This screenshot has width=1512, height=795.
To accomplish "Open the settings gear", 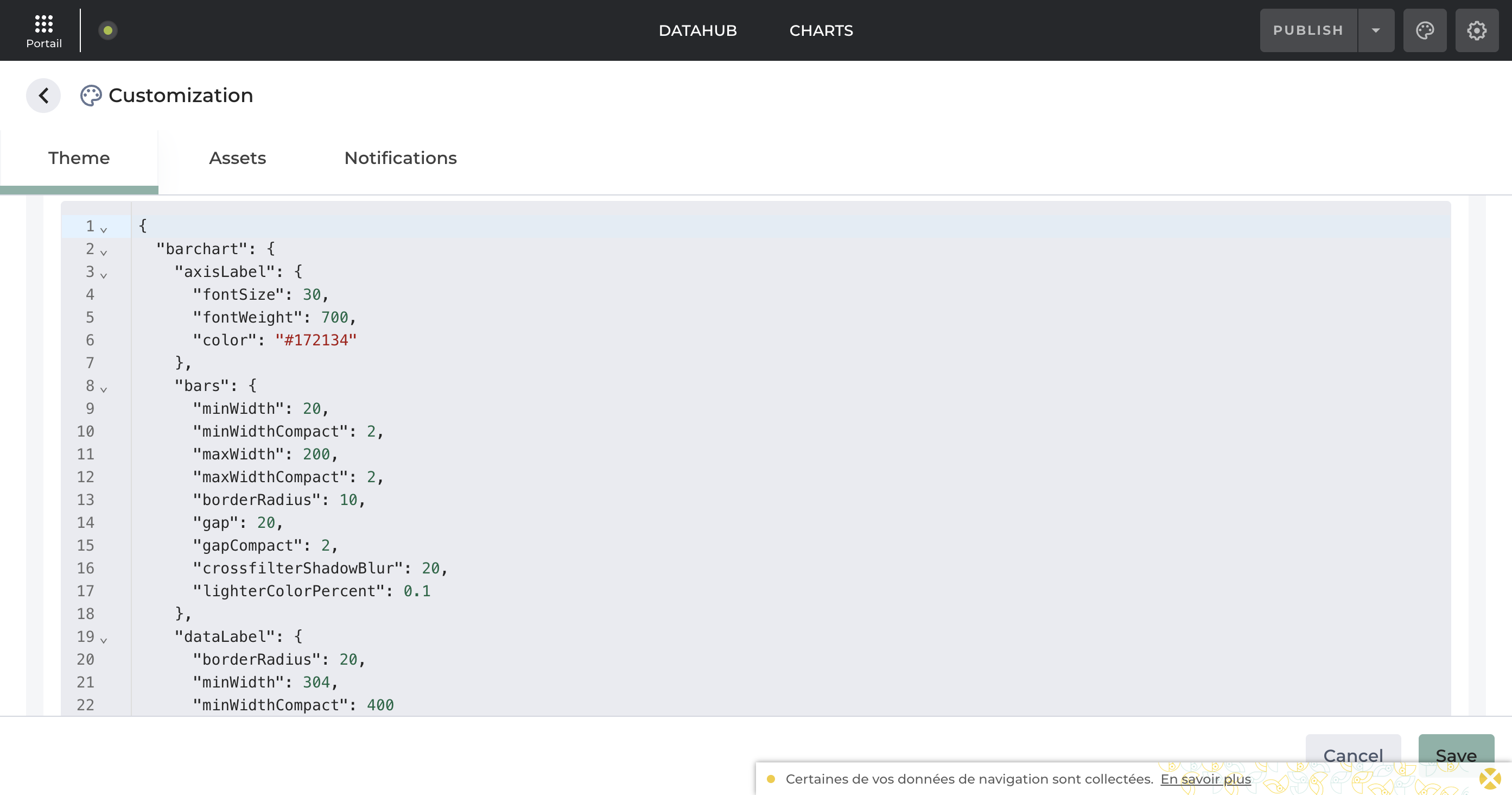I will (x=1477, y=30).
